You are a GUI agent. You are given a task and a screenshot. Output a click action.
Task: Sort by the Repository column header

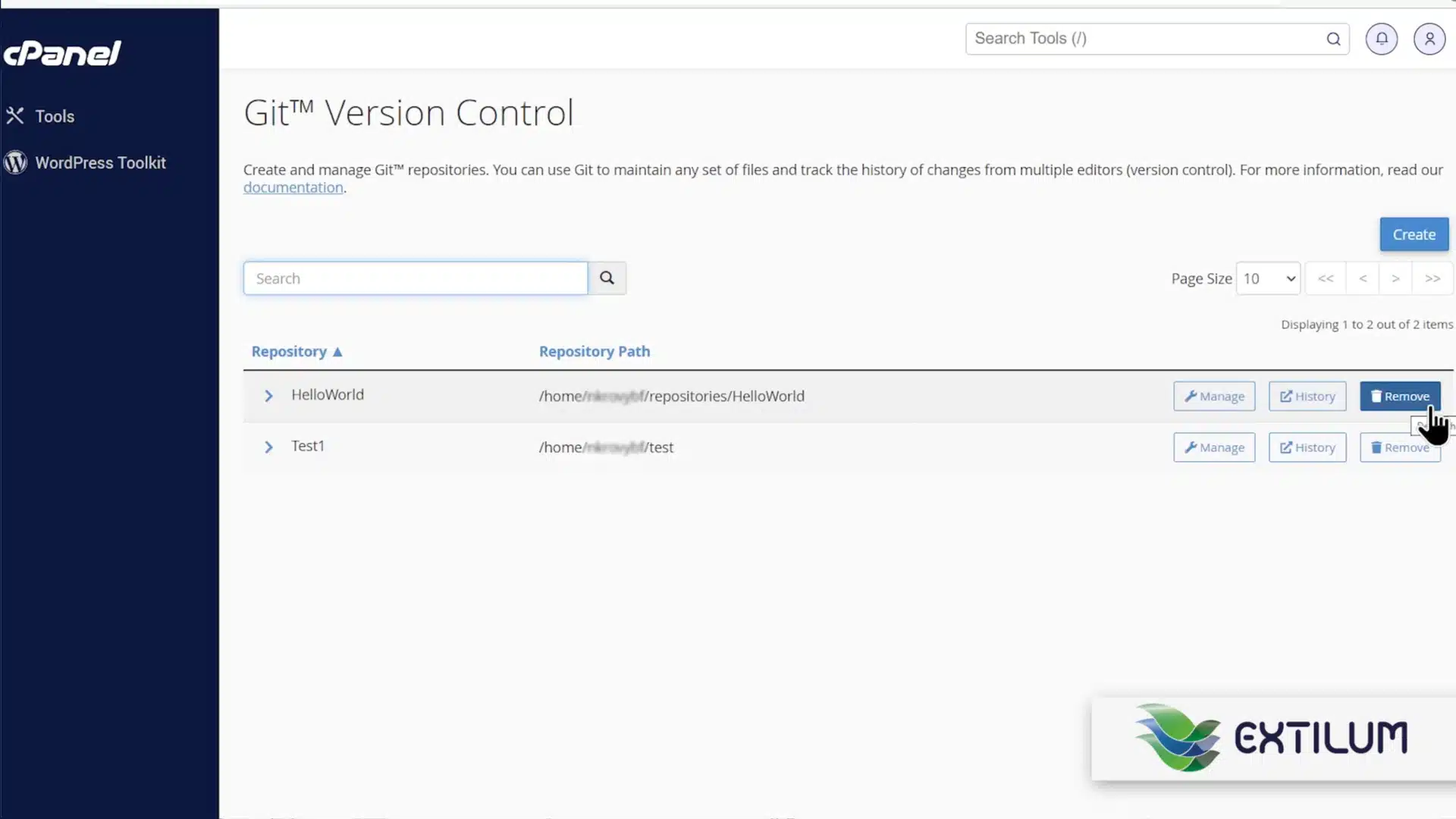(x=297, y=351)
